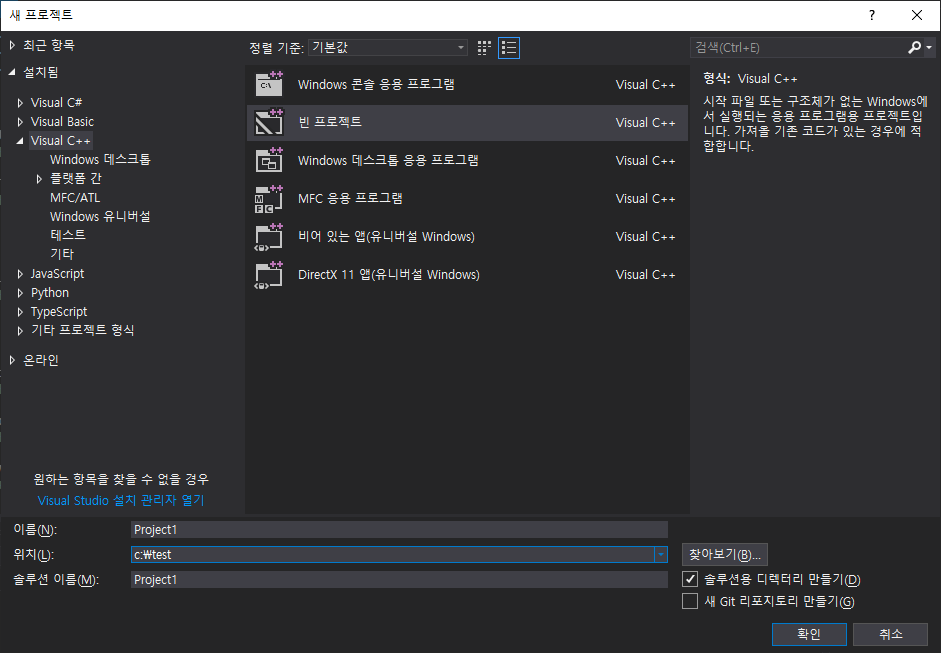The height and width of the screenshot is (653, 941).
Task: Toggle 솔루션용 디렉터리 만들기 checkbox
Action: [690, 579]
